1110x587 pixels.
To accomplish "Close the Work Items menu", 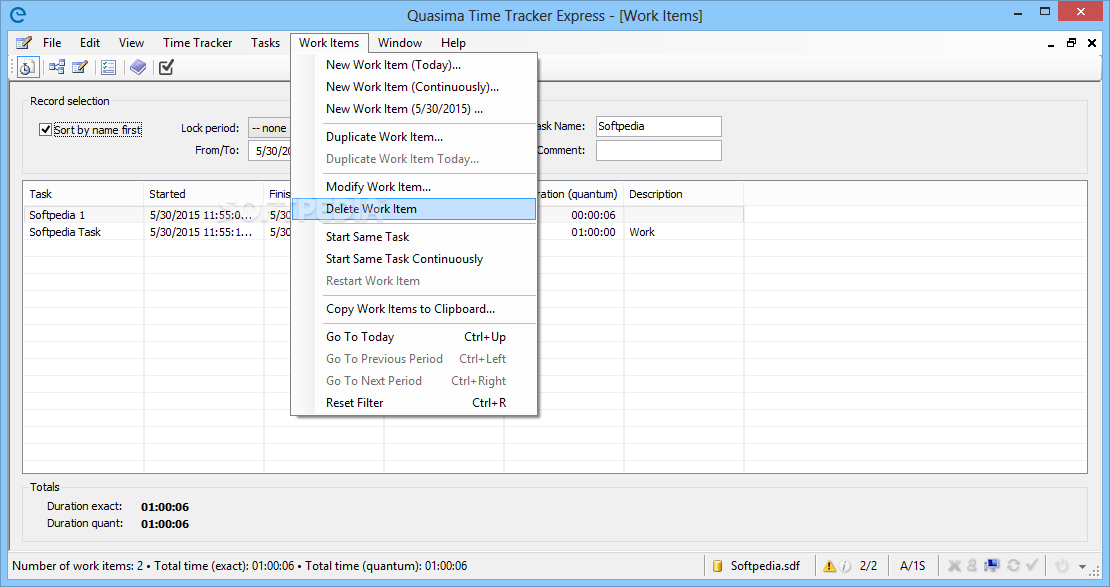I will (329, 42).
